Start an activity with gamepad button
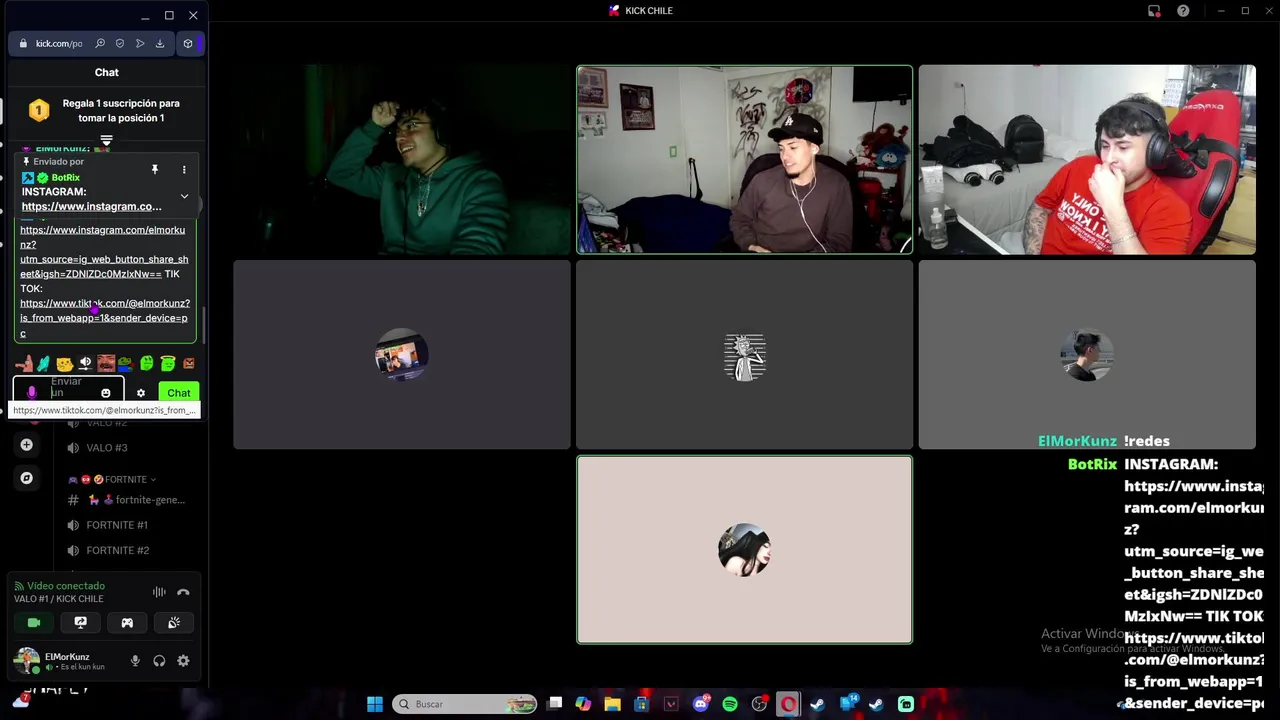The height and width of the screenshot is (720, 1280). [x=127, y=623]
